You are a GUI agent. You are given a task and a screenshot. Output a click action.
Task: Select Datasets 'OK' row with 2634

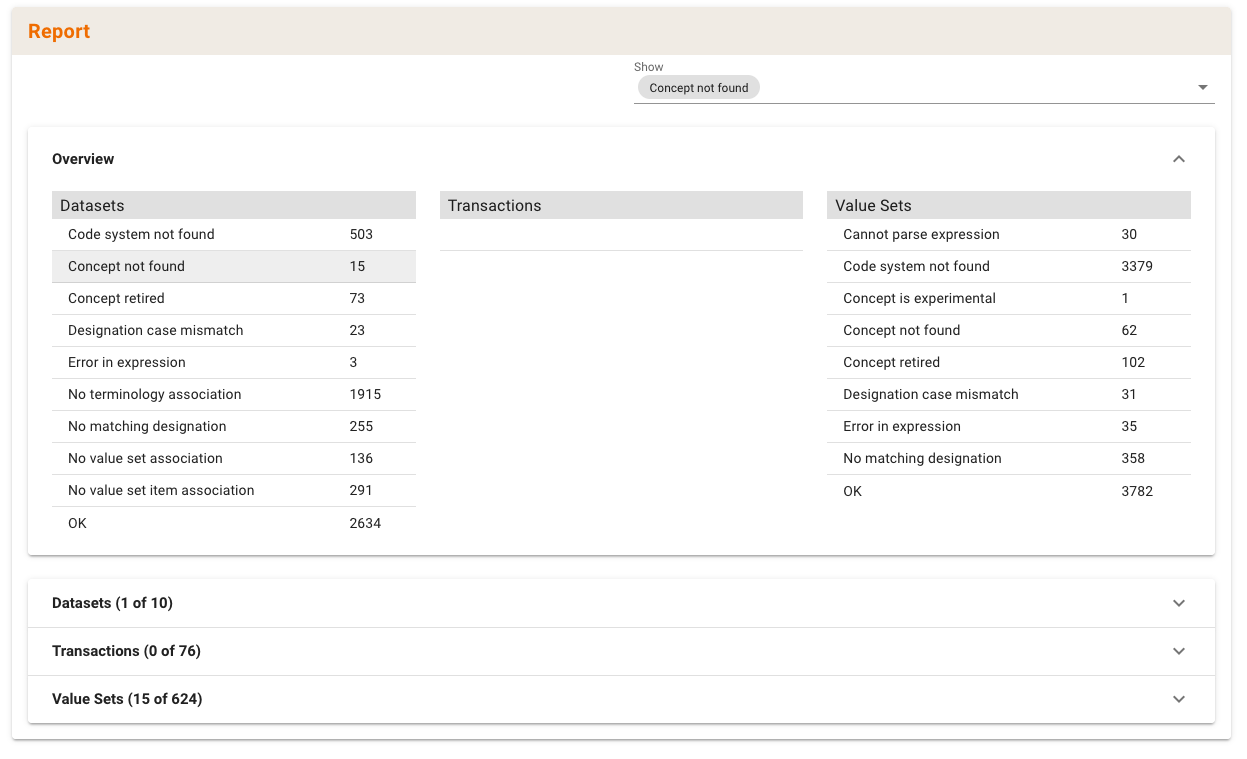pyautogui.click(x=233, y=523)
